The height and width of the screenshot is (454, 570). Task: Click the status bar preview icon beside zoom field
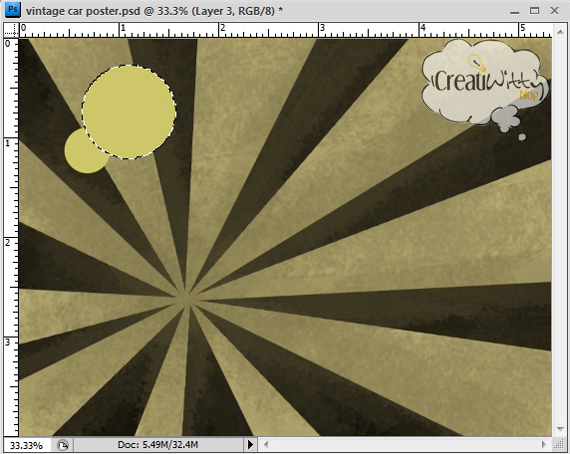63,445
